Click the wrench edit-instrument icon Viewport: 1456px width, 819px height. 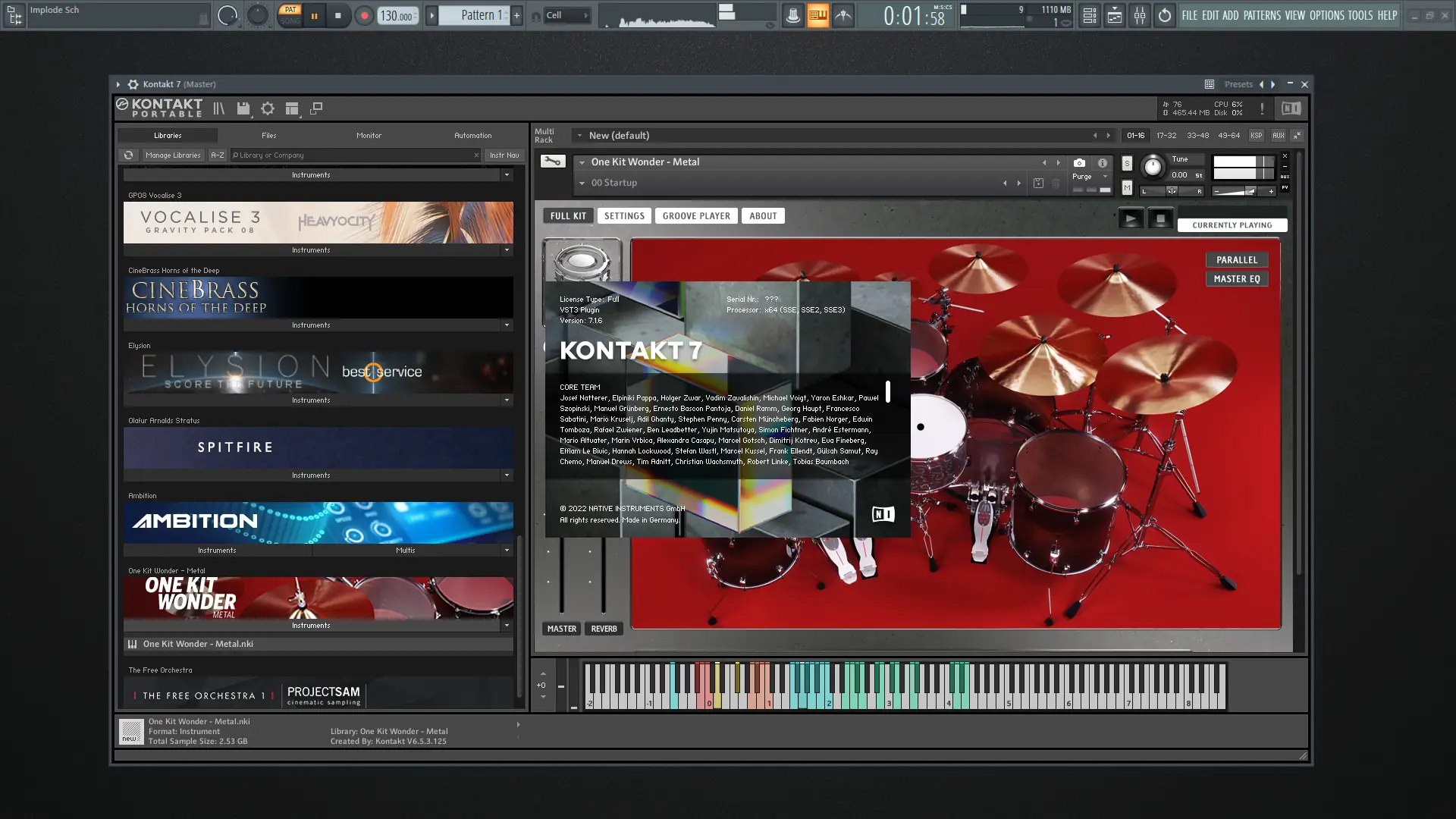click(x=553, y=162)
